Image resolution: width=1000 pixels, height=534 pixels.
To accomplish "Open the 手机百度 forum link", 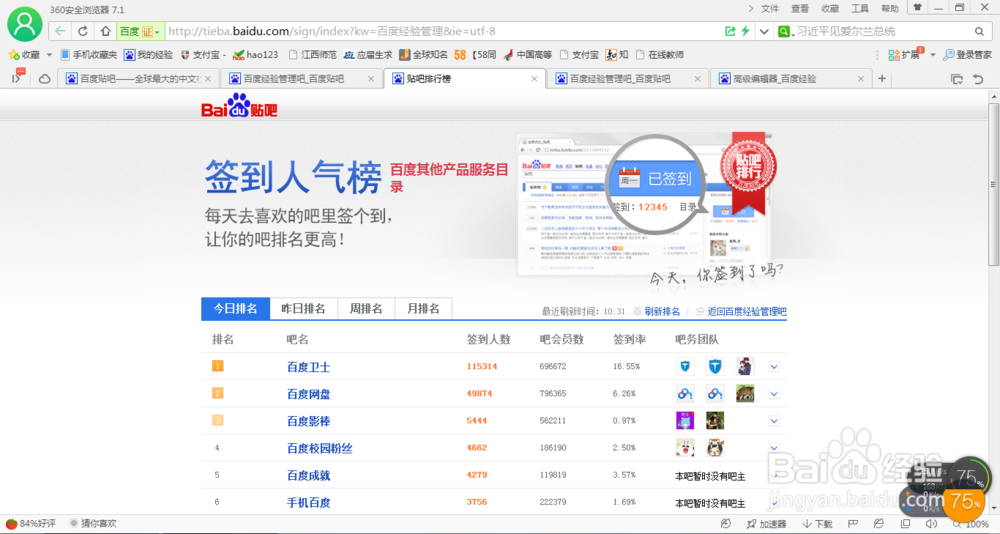I will tap(309, 503).
